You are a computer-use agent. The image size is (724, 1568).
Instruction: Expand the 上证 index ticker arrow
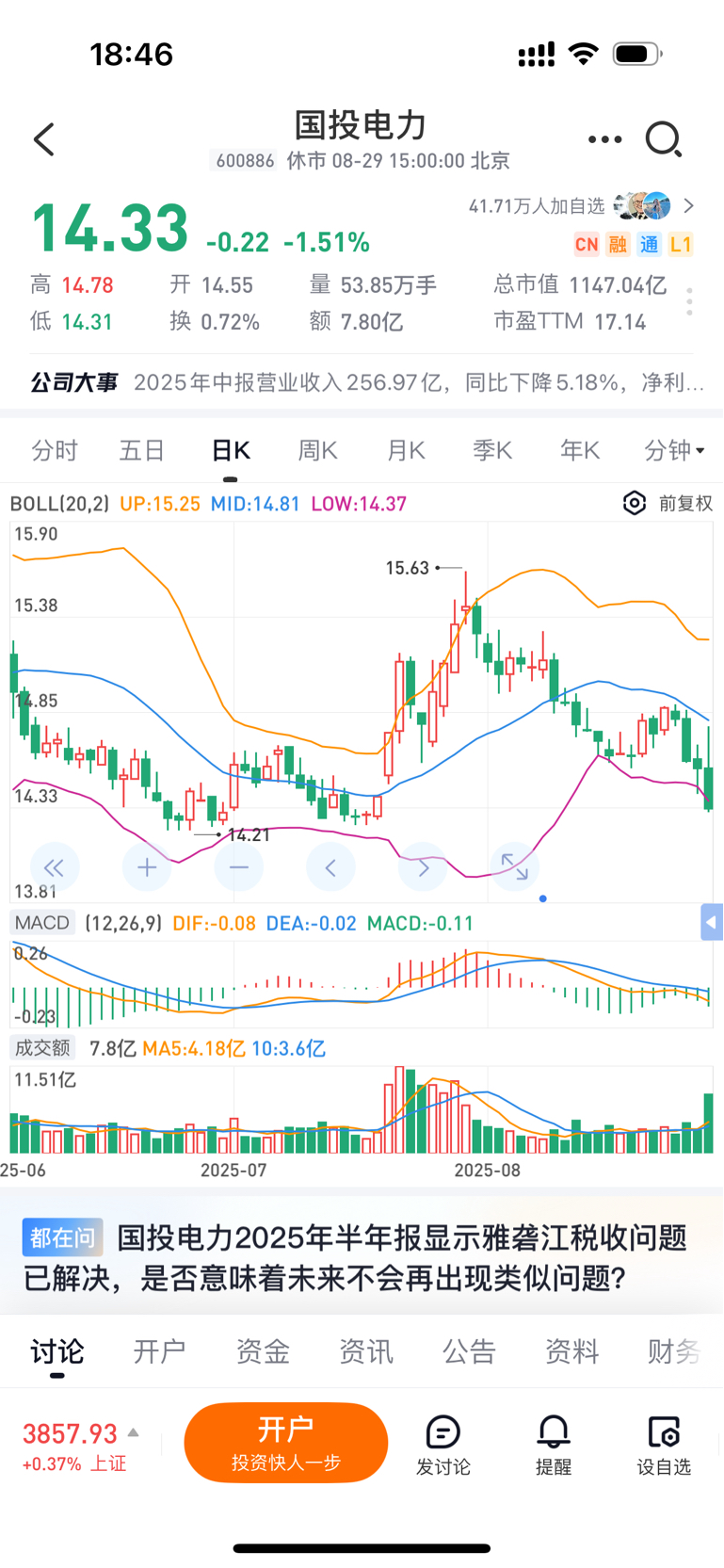tap(134, 1432)
